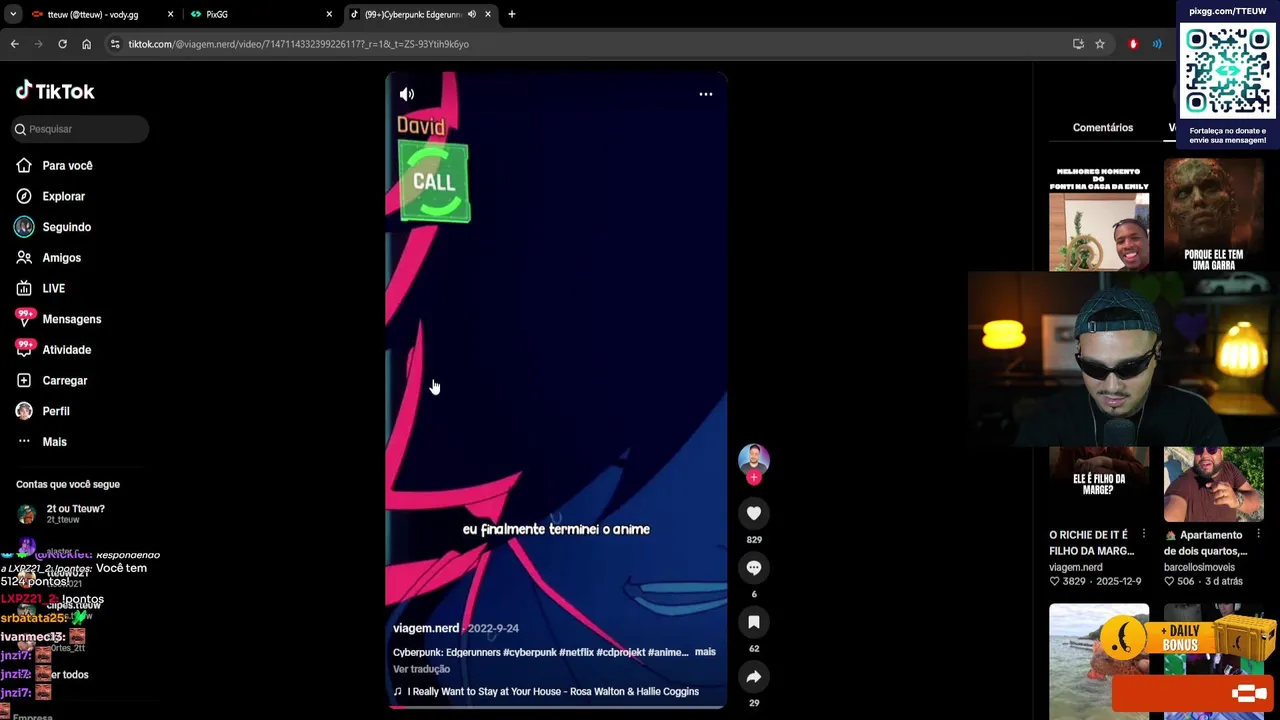Click the viagem.nerd author under Richie video
1280x720 pixels.
coord(1075,567)
